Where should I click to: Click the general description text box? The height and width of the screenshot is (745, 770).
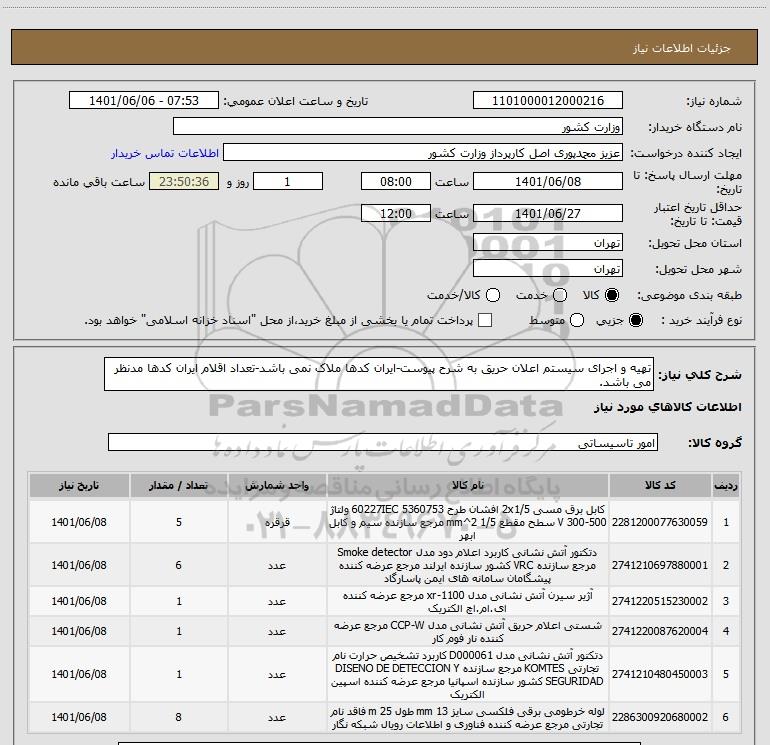click(379, 375)
